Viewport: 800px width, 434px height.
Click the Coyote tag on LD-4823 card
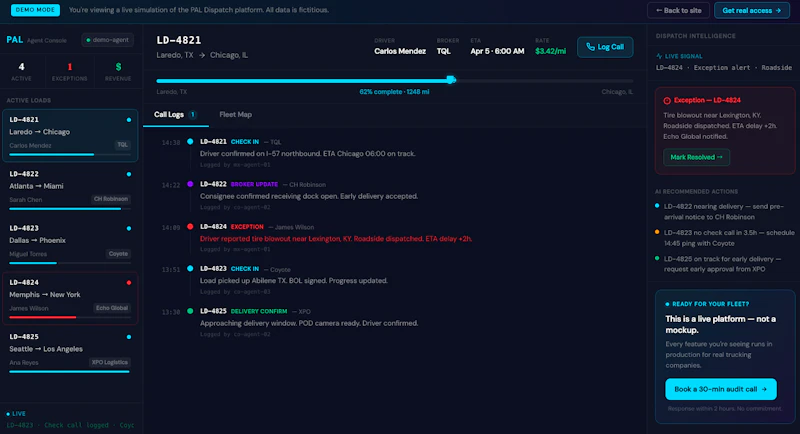tap(118, 253)
